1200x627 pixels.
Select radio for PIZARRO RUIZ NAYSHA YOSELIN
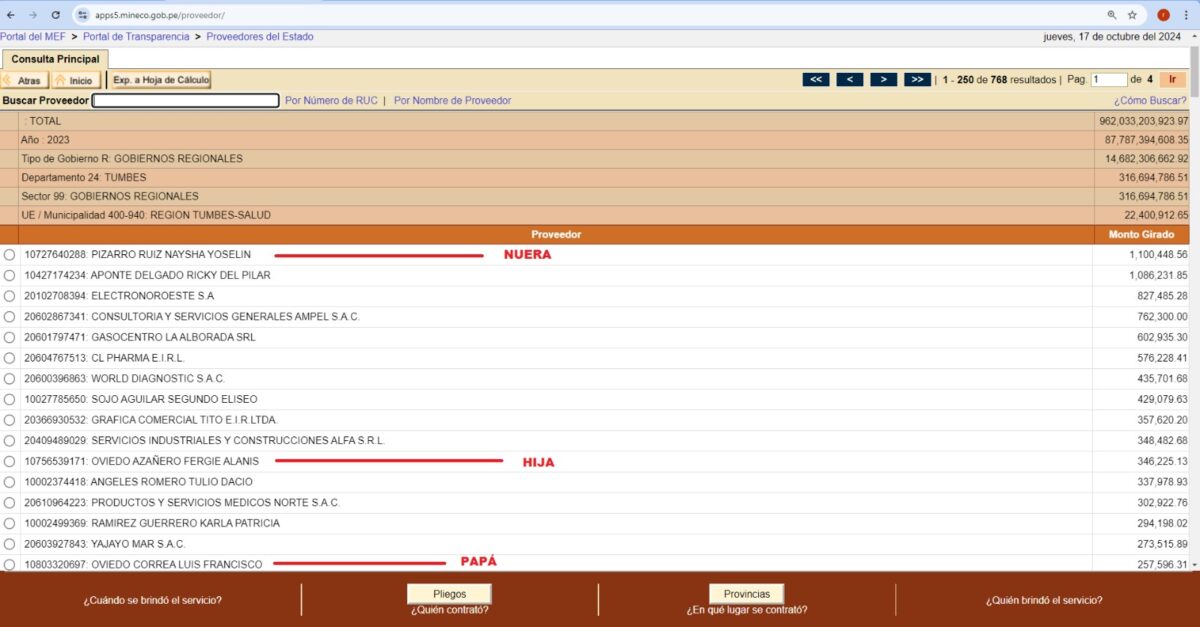click(9, 255)
